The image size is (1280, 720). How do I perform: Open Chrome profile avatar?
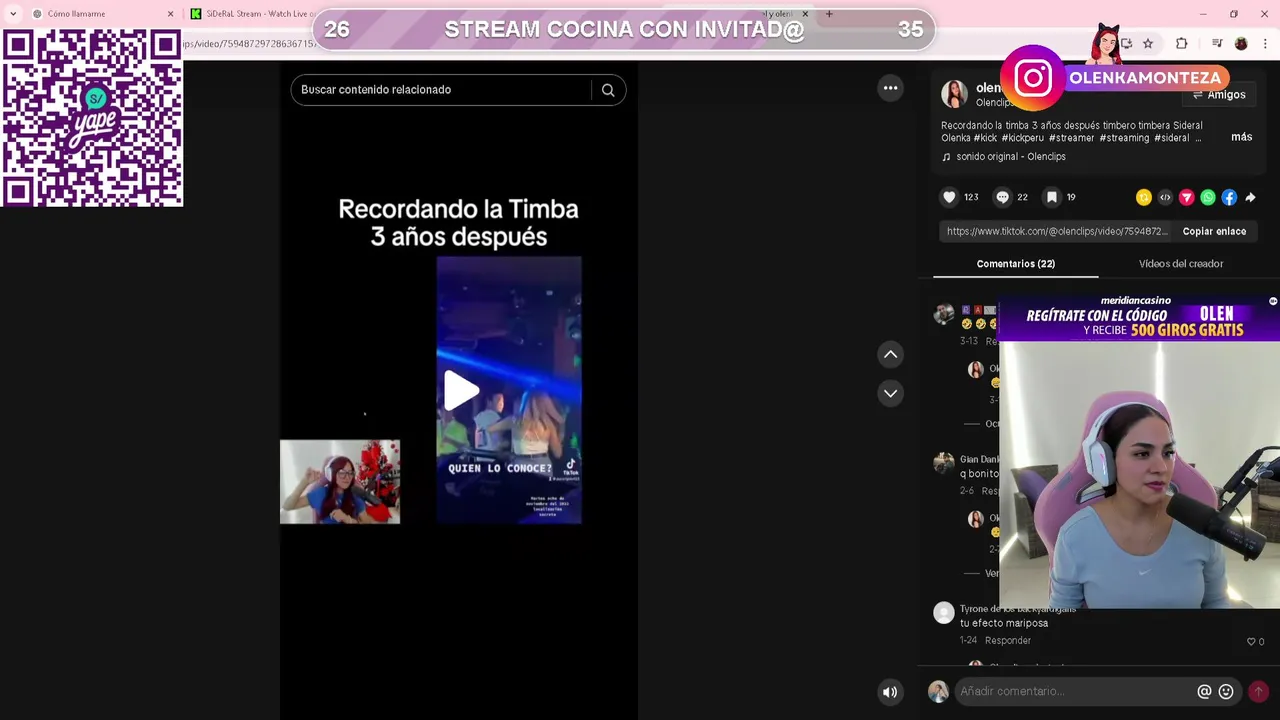click(1241, 44)
